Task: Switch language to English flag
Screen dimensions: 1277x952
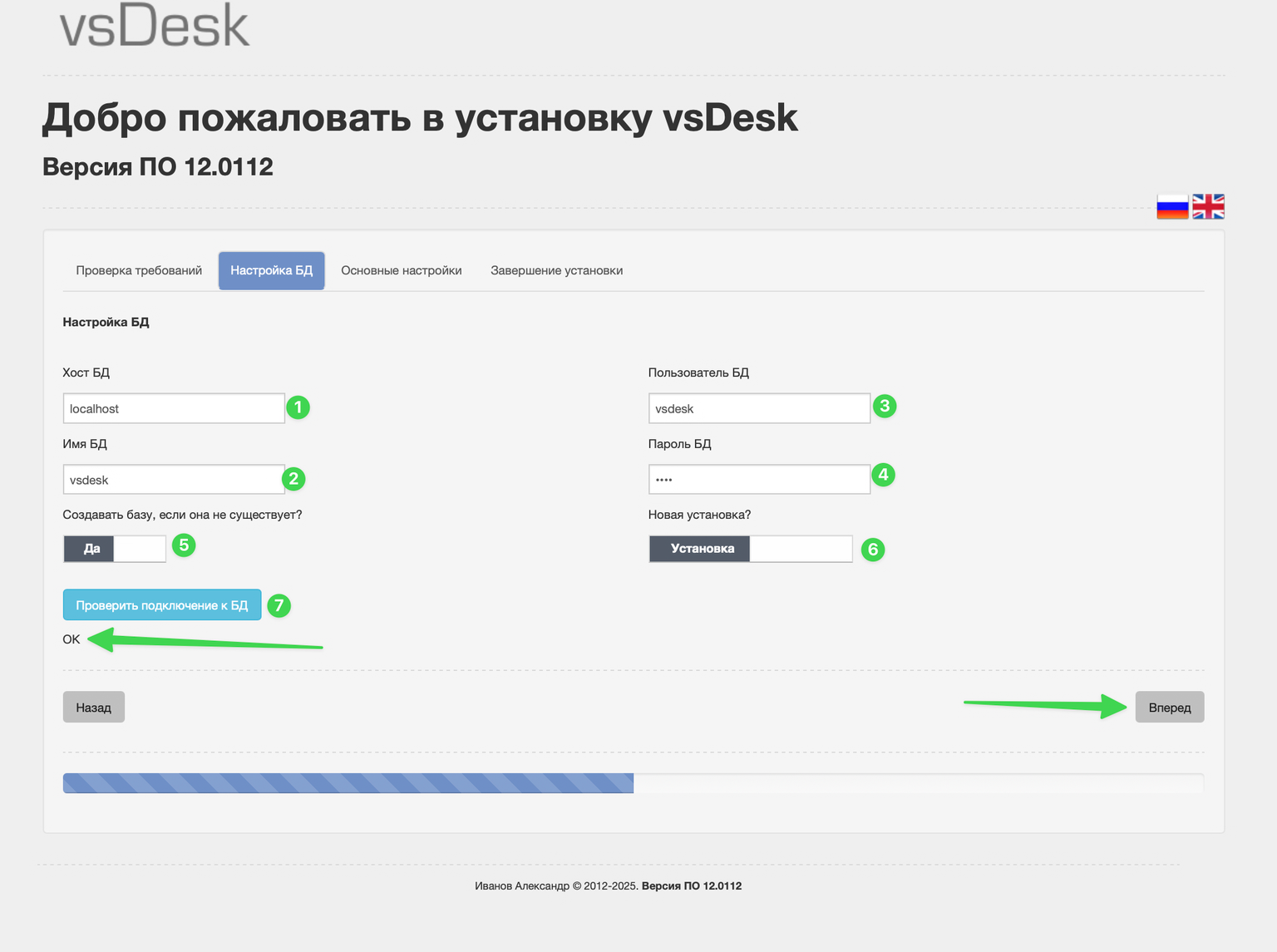Action: pos(1208,206)
